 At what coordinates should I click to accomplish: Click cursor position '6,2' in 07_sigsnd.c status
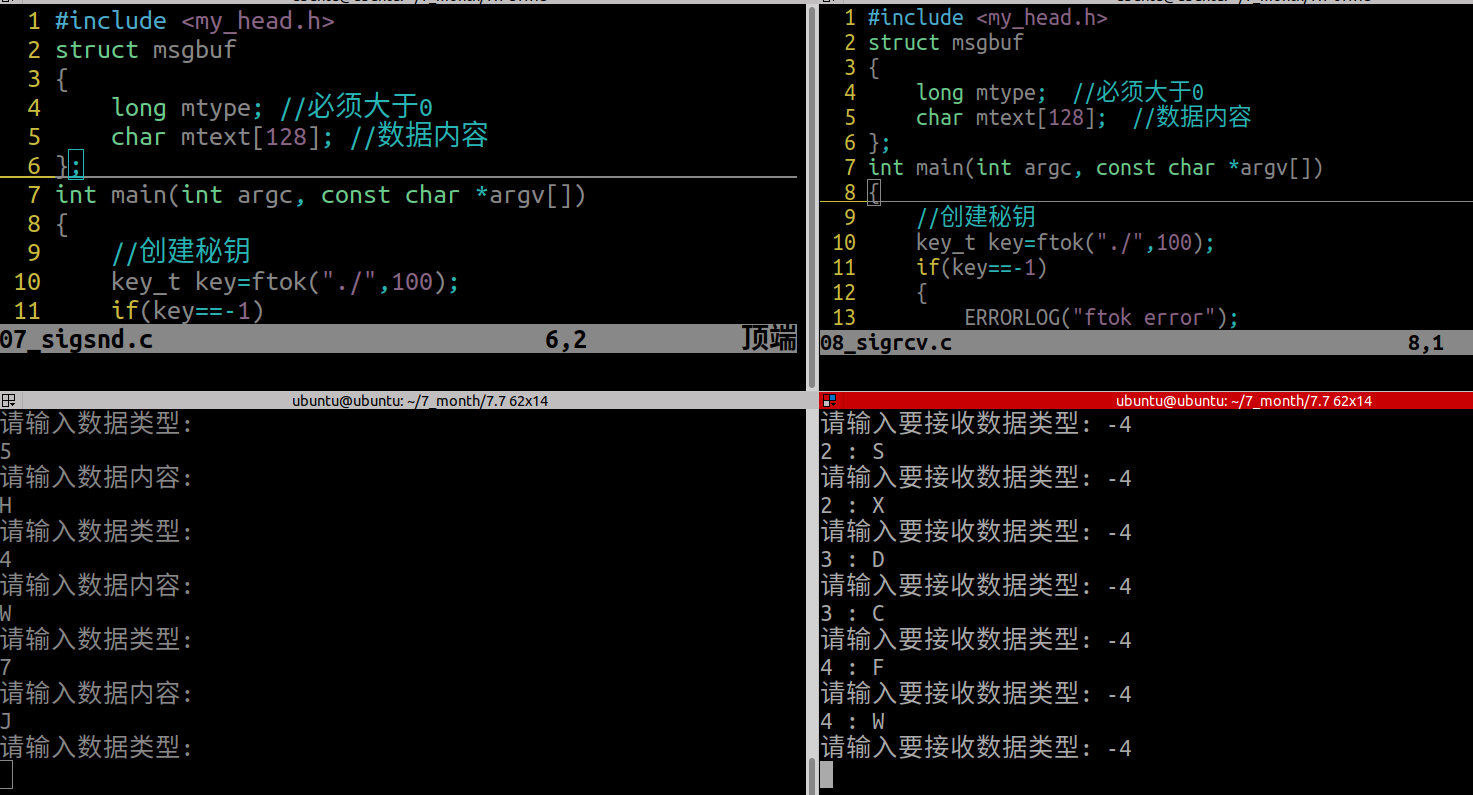click(x=566, y=340)
